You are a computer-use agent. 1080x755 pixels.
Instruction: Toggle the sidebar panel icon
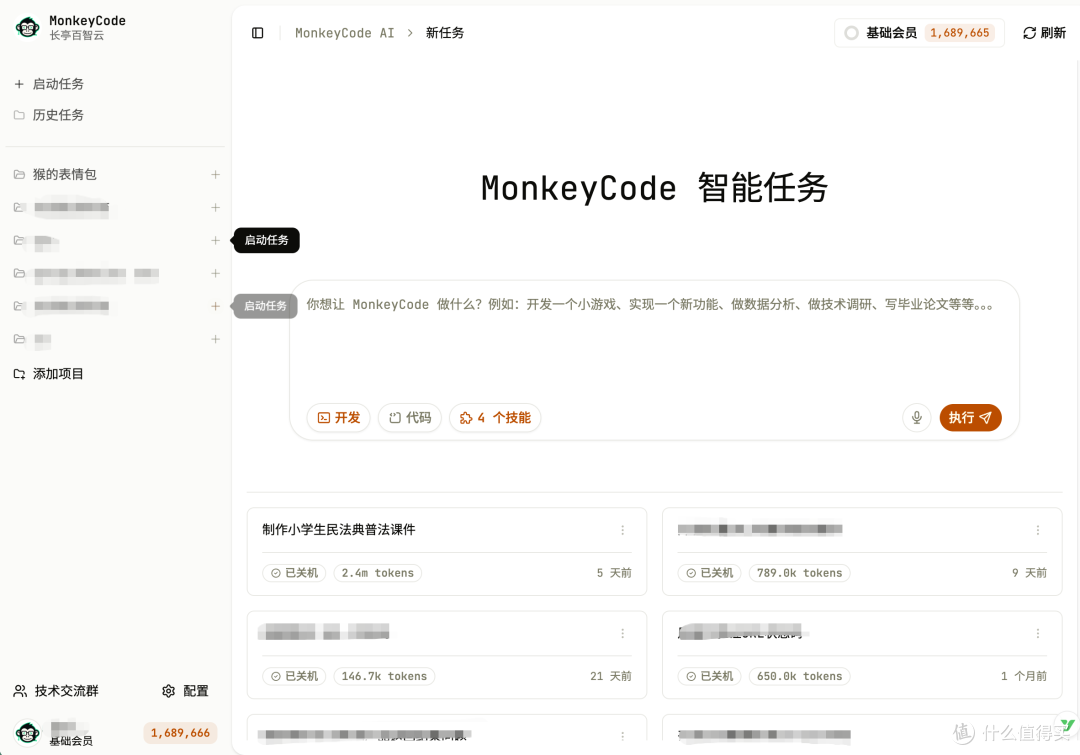(x=258, y=33)
